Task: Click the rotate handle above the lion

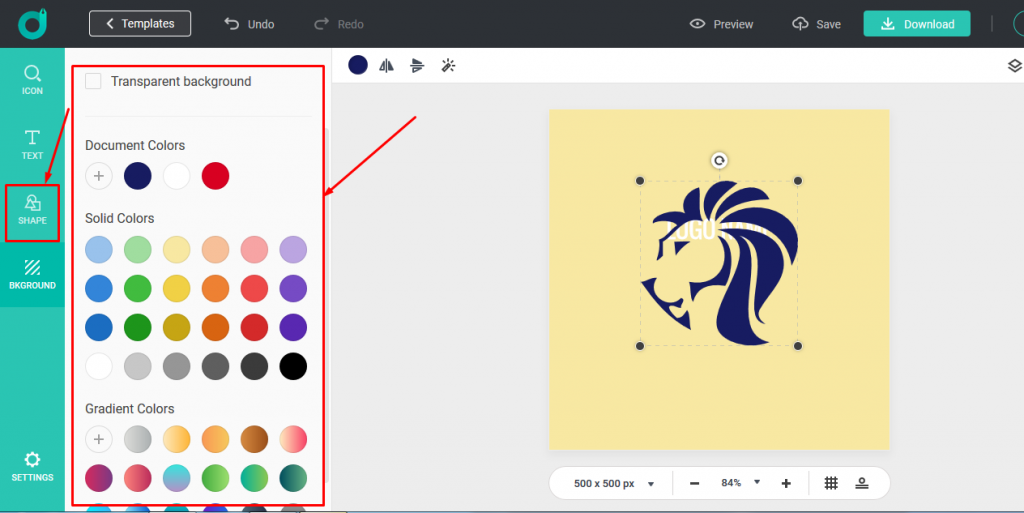Action: [x=719, y=161]
